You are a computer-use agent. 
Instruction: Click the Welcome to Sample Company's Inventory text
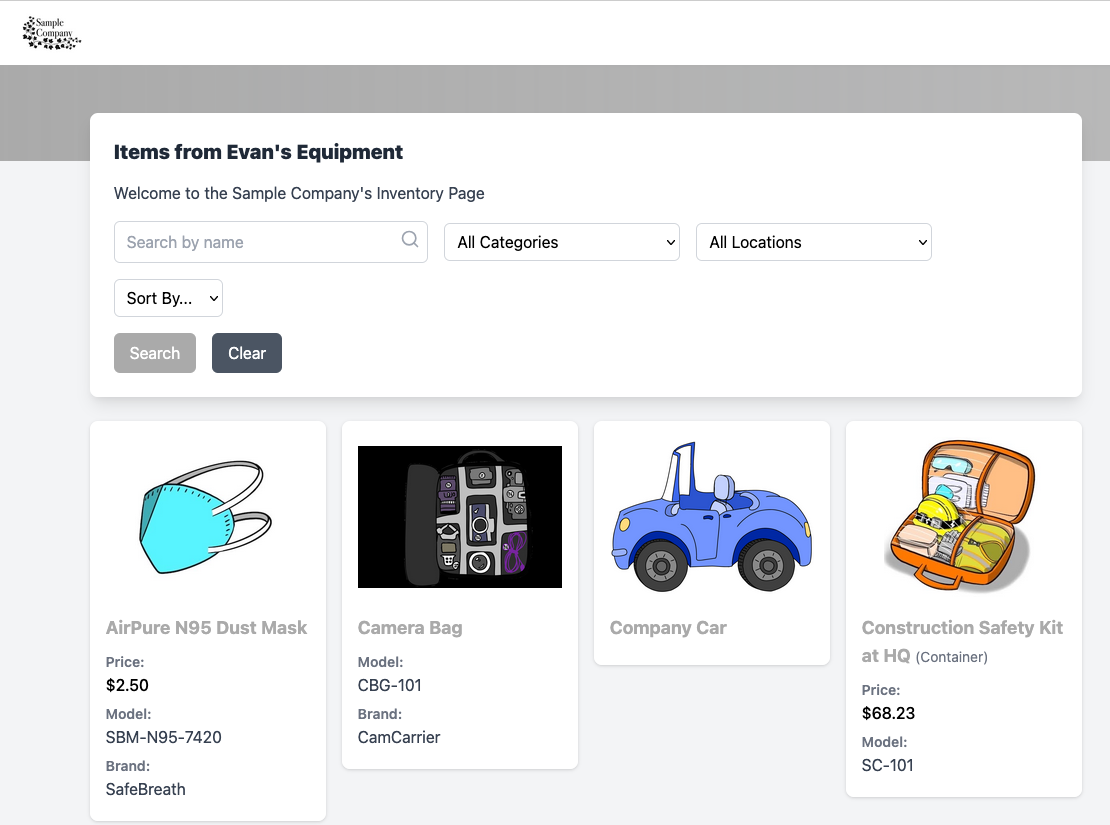click(299, 193)
